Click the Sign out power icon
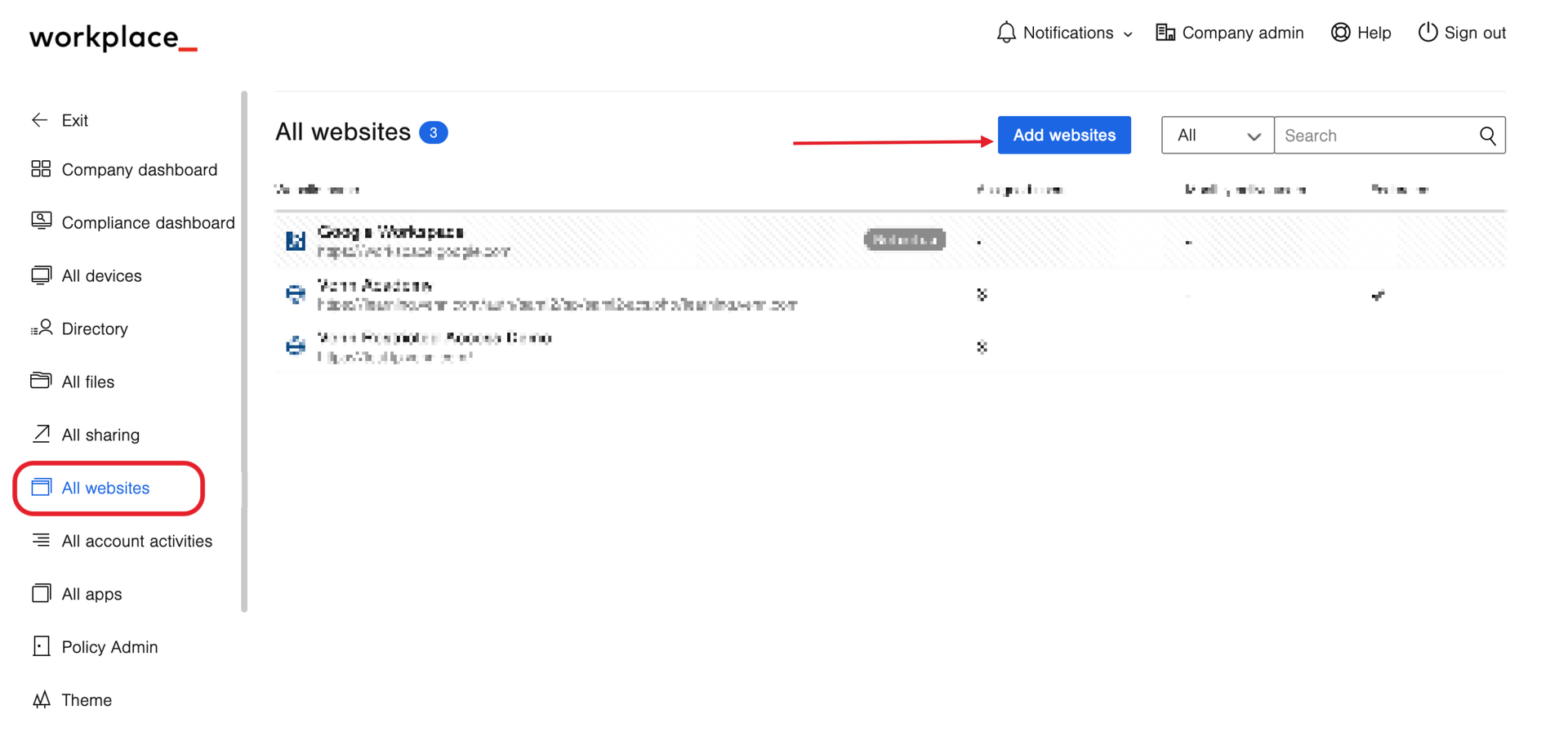 (1426, 33)
